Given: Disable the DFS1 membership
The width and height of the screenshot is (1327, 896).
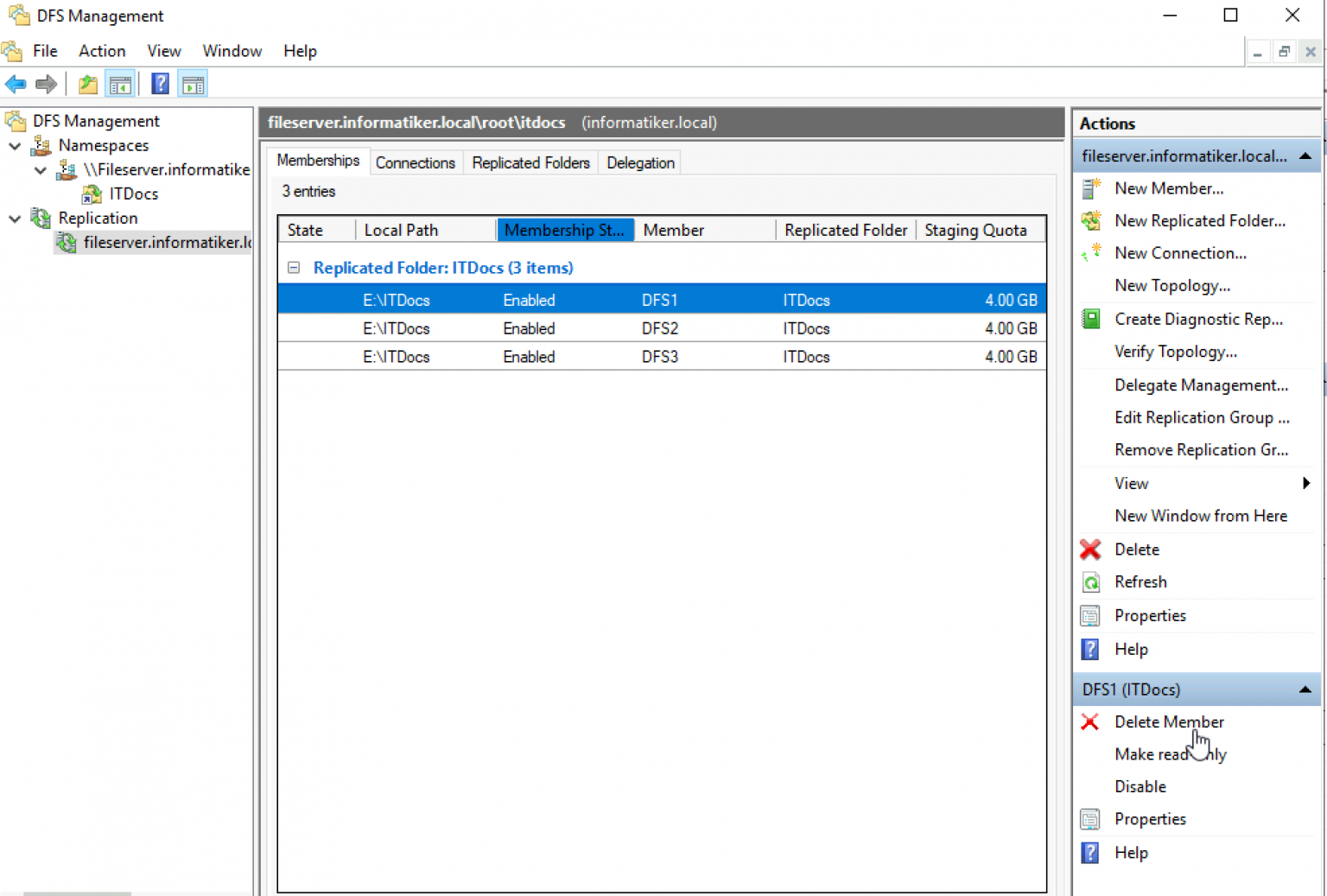Looking at the screenshot, I should (x=1140, y=786).
